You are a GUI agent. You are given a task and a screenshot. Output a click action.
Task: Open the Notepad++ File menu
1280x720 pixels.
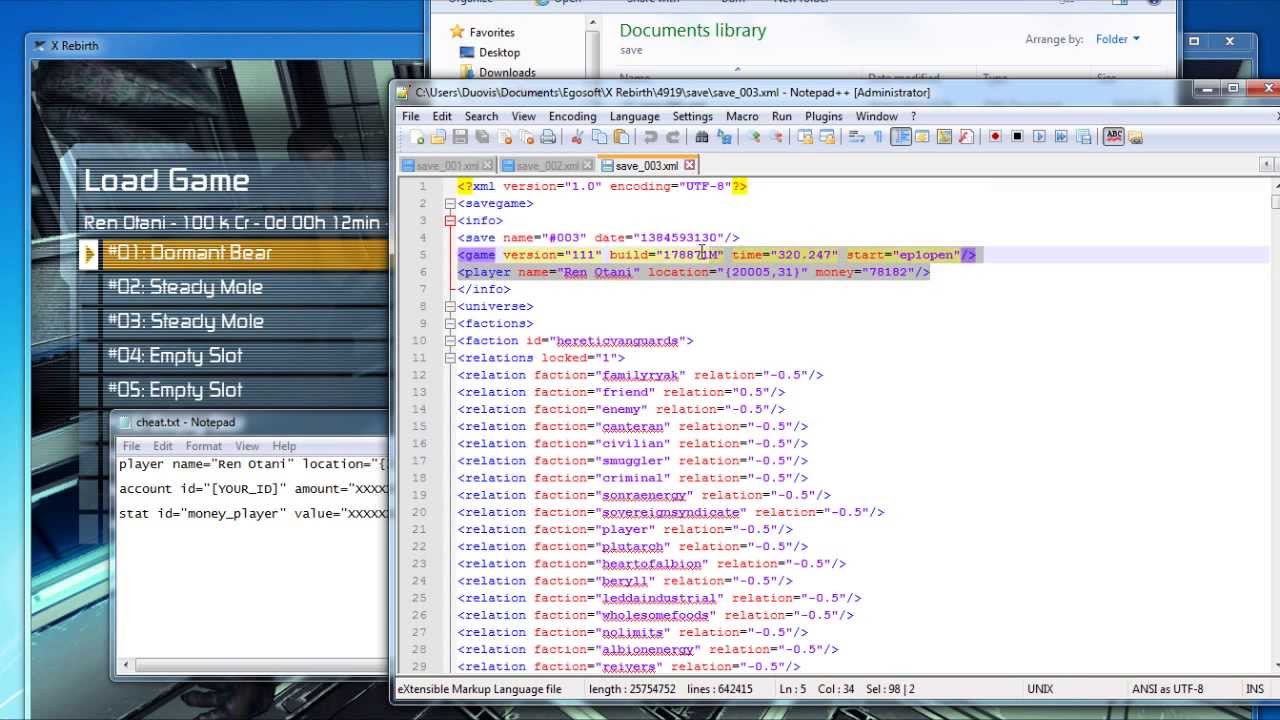[411, 116]
